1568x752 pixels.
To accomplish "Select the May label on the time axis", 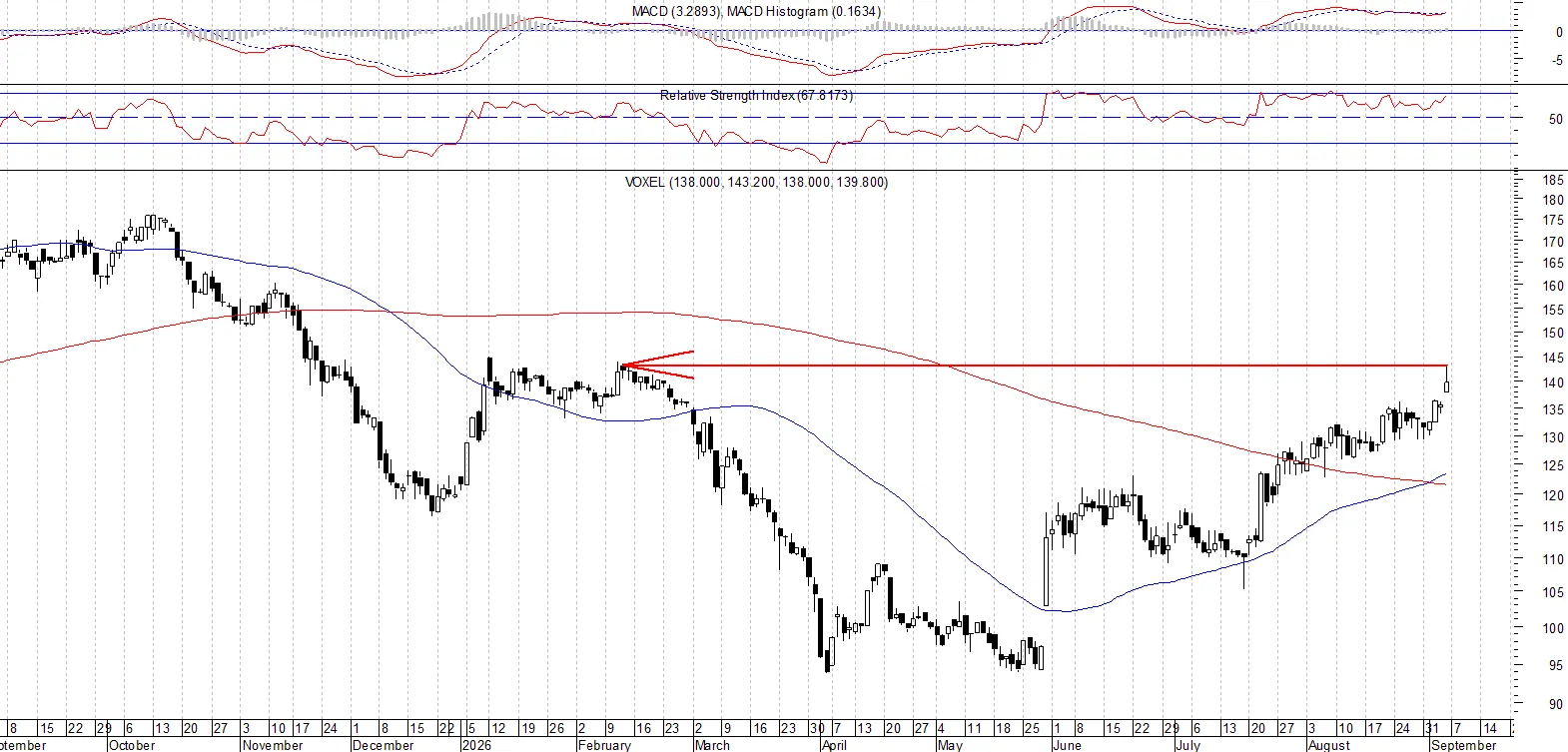I will point(950,745).
